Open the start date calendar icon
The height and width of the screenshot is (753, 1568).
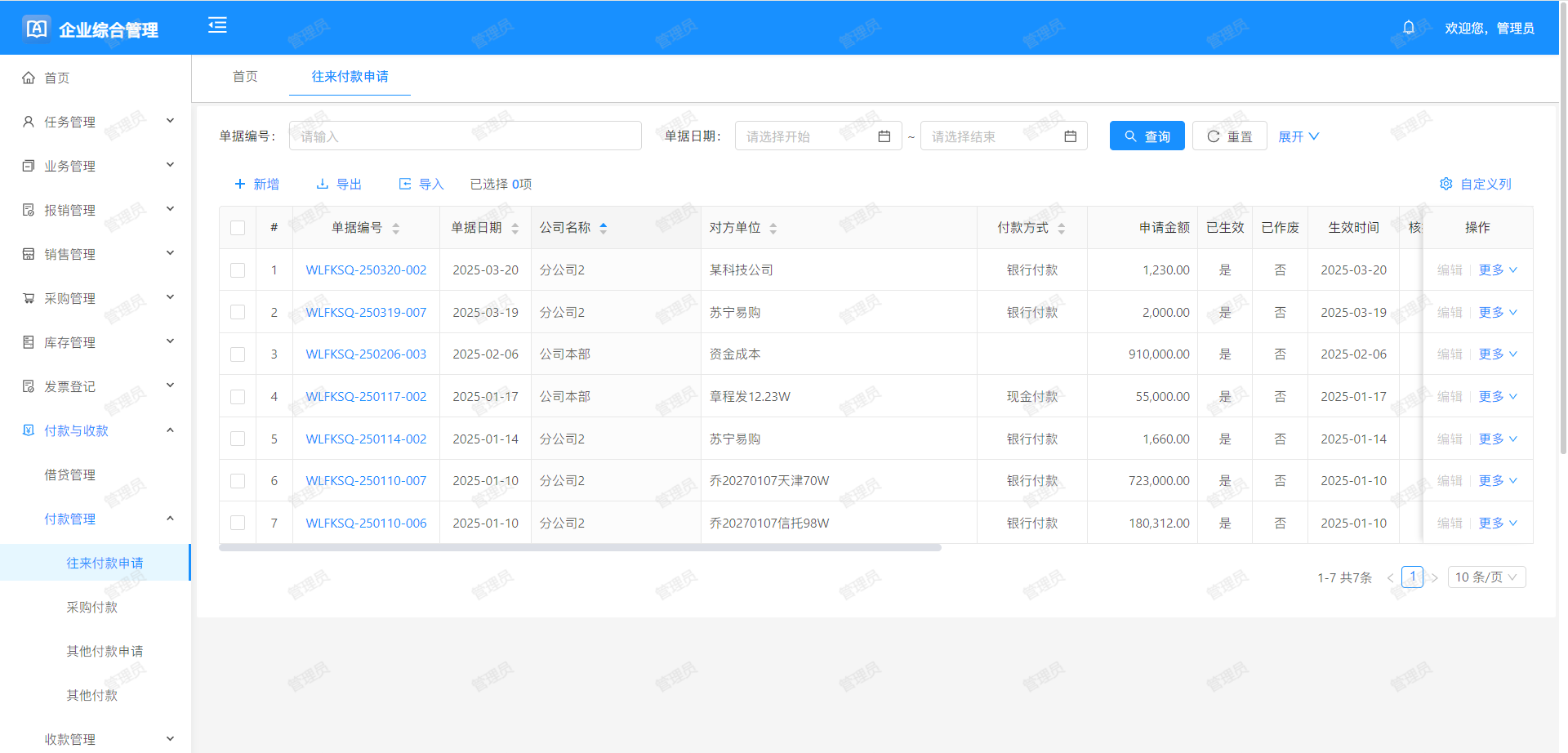click(x=884, y=136)
